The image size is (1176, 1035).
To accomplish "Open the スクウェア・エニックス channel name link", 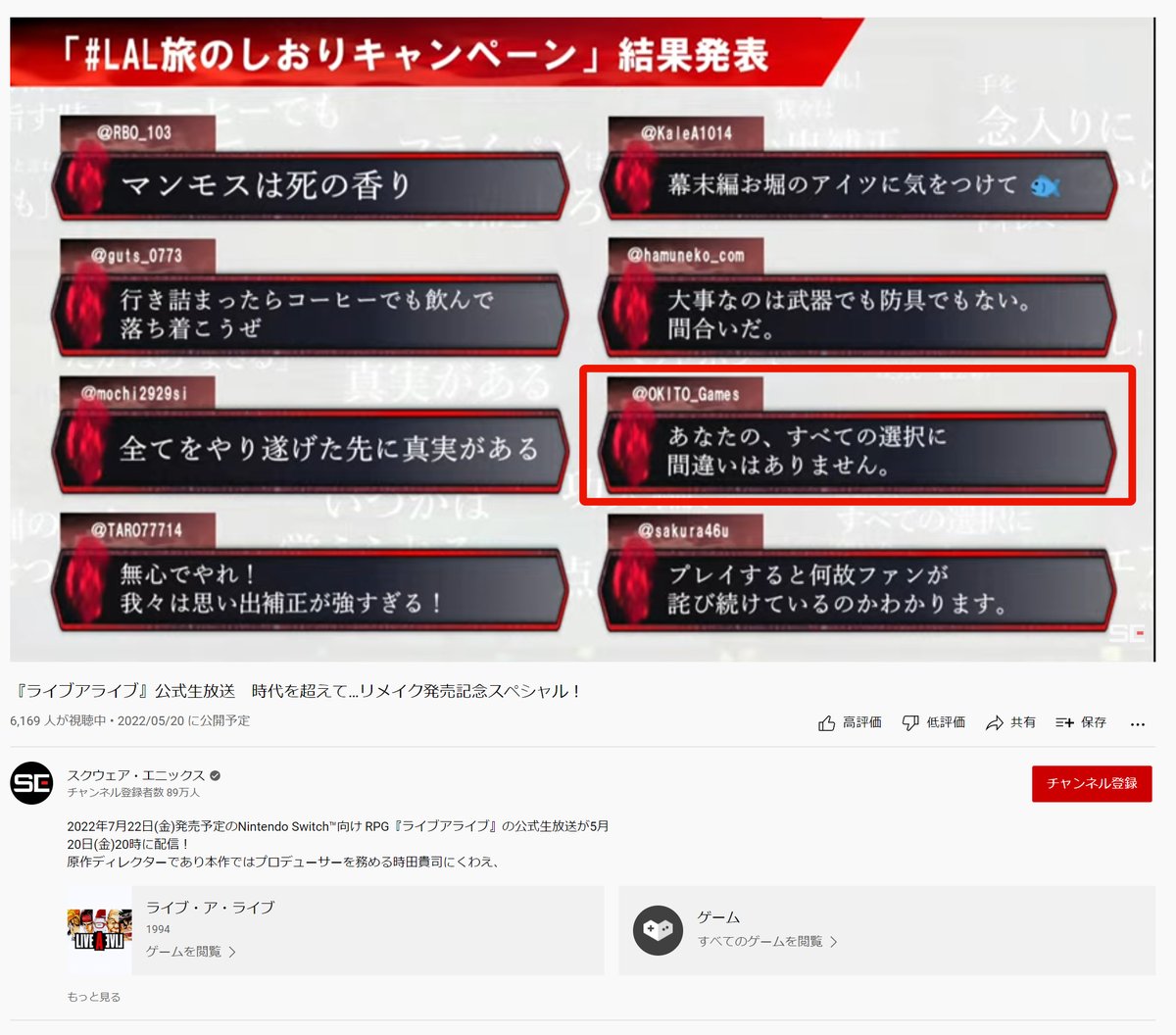I will [x=136, y=775].
